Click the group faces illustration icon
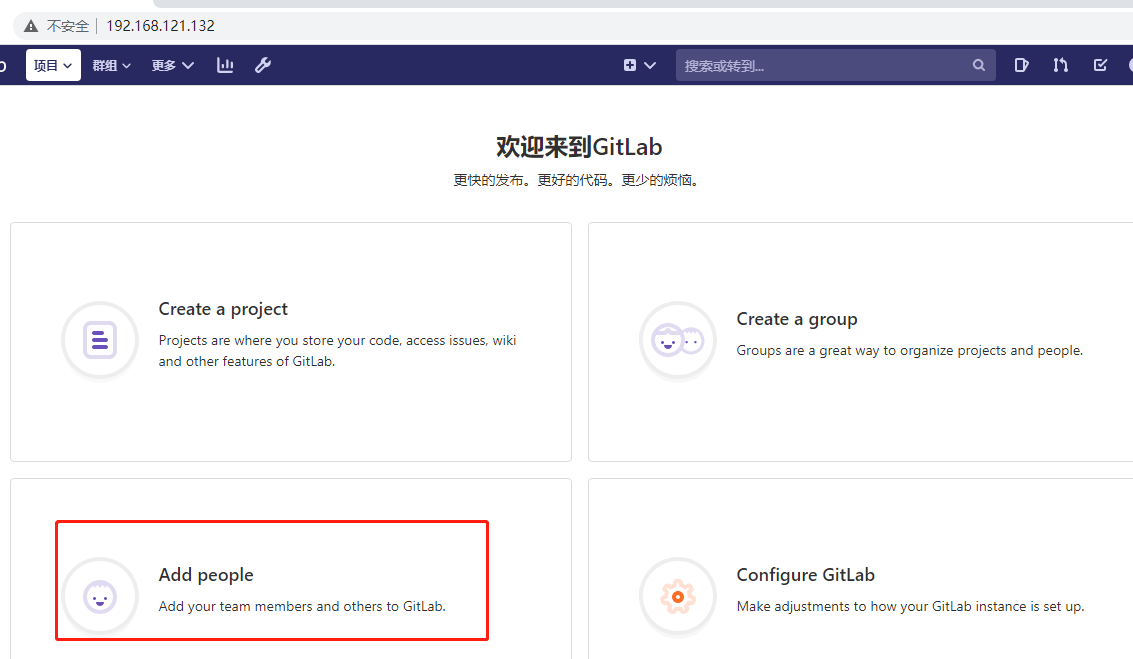 [678, 340]
